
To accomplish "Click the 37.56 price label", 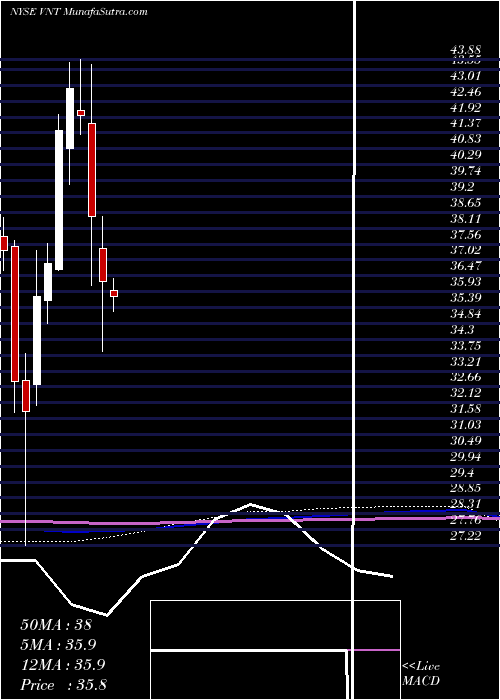I will click(466, 234).
